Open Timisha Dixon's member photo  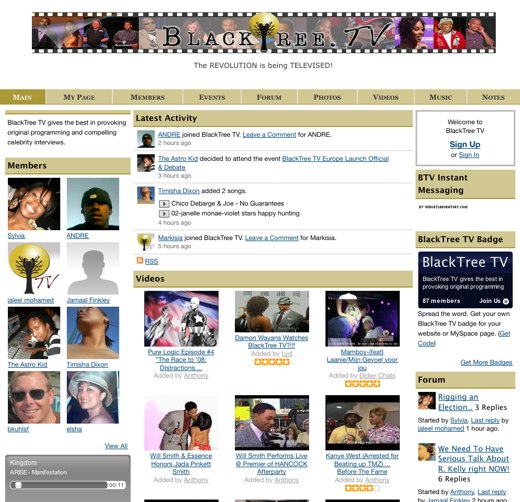pos(93,333)
